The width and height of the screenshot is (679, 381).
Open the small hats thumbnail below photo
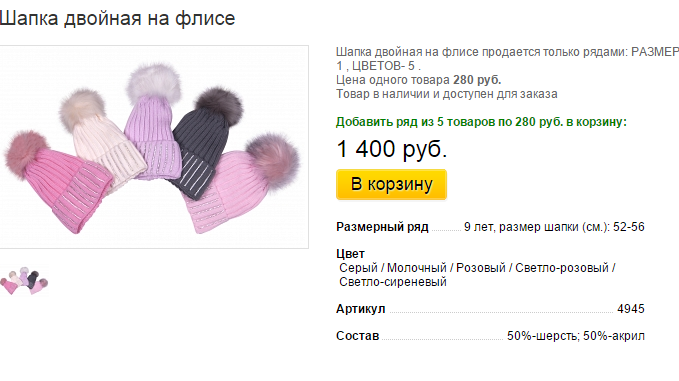pyautogui.click(x=24, y=281)
